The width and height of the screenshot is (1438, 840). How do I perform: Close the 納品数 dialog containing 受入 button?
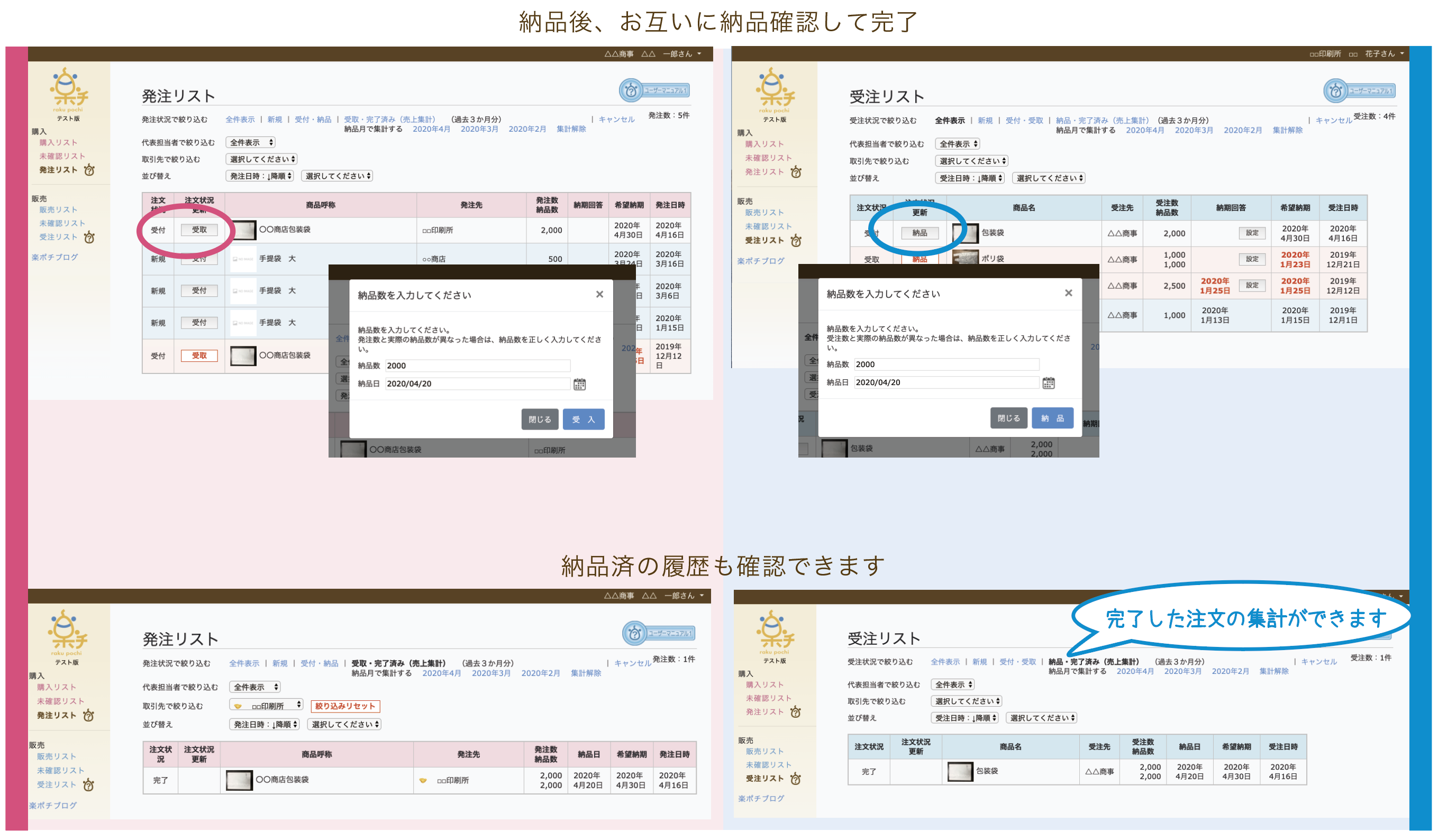(x=600, y=295)
